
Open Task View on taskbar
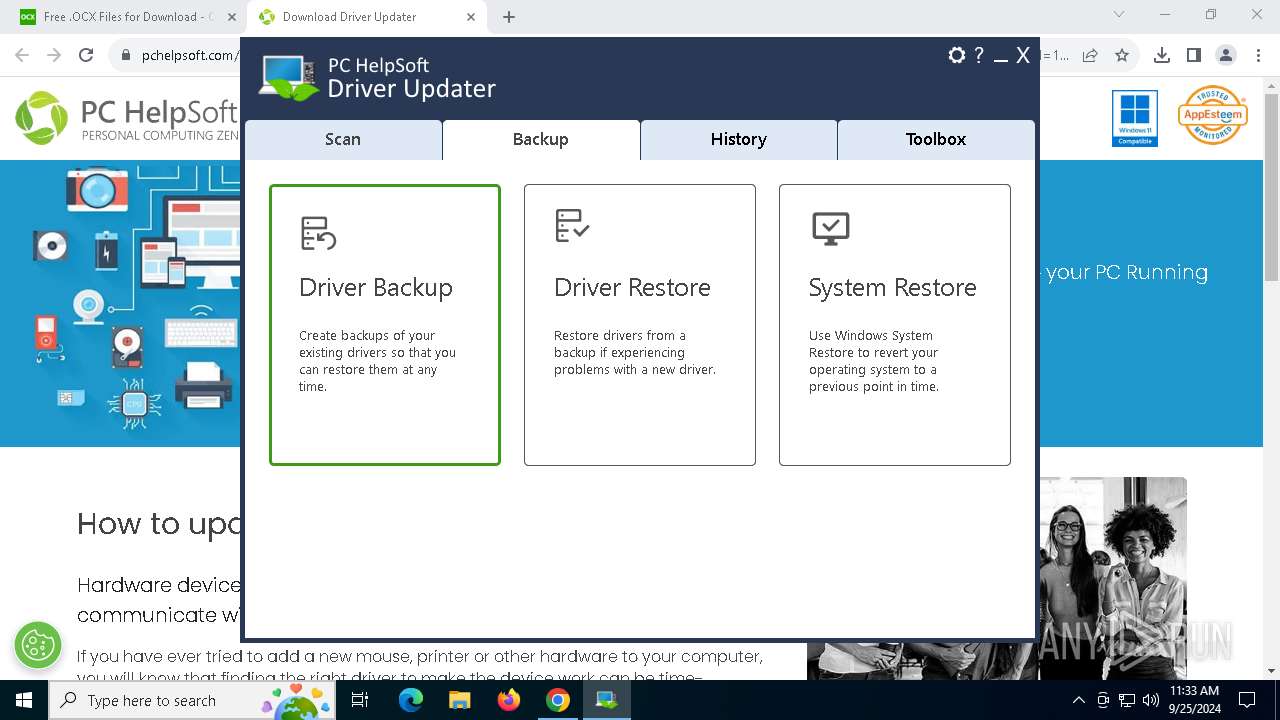coord(360,700)
